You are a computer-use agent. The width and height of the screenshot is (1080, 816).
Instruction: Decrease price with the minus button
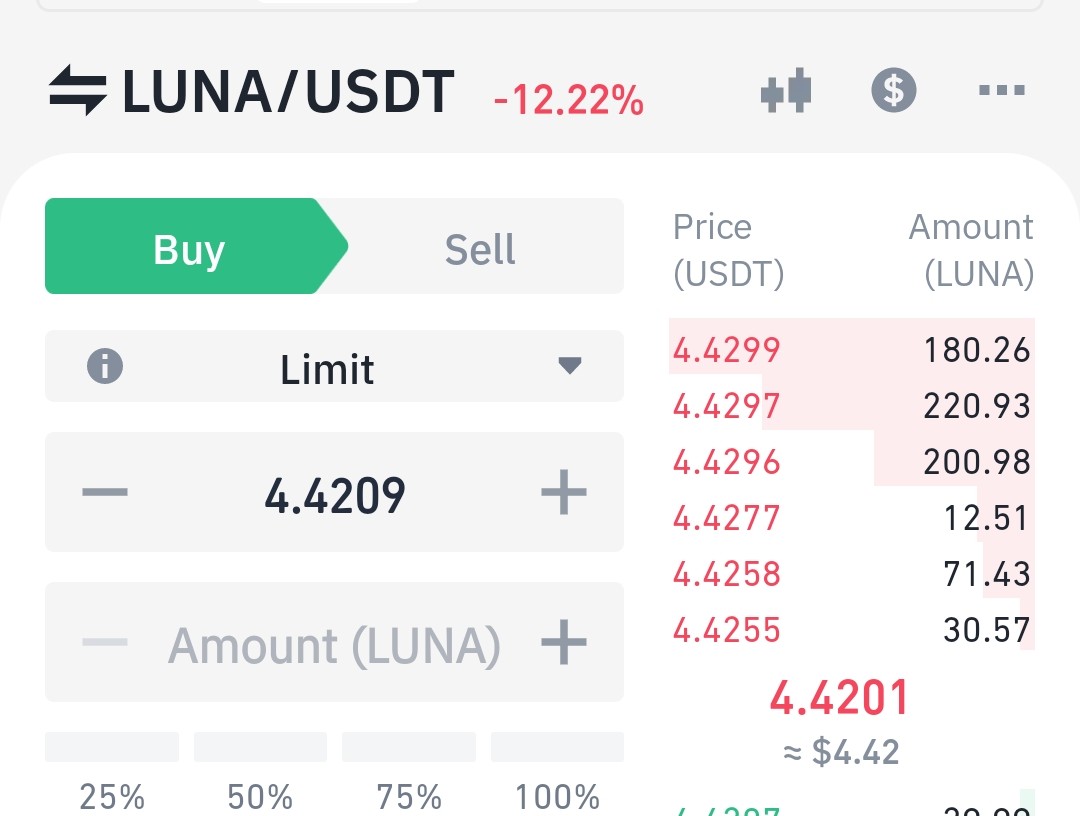(105, 492)
